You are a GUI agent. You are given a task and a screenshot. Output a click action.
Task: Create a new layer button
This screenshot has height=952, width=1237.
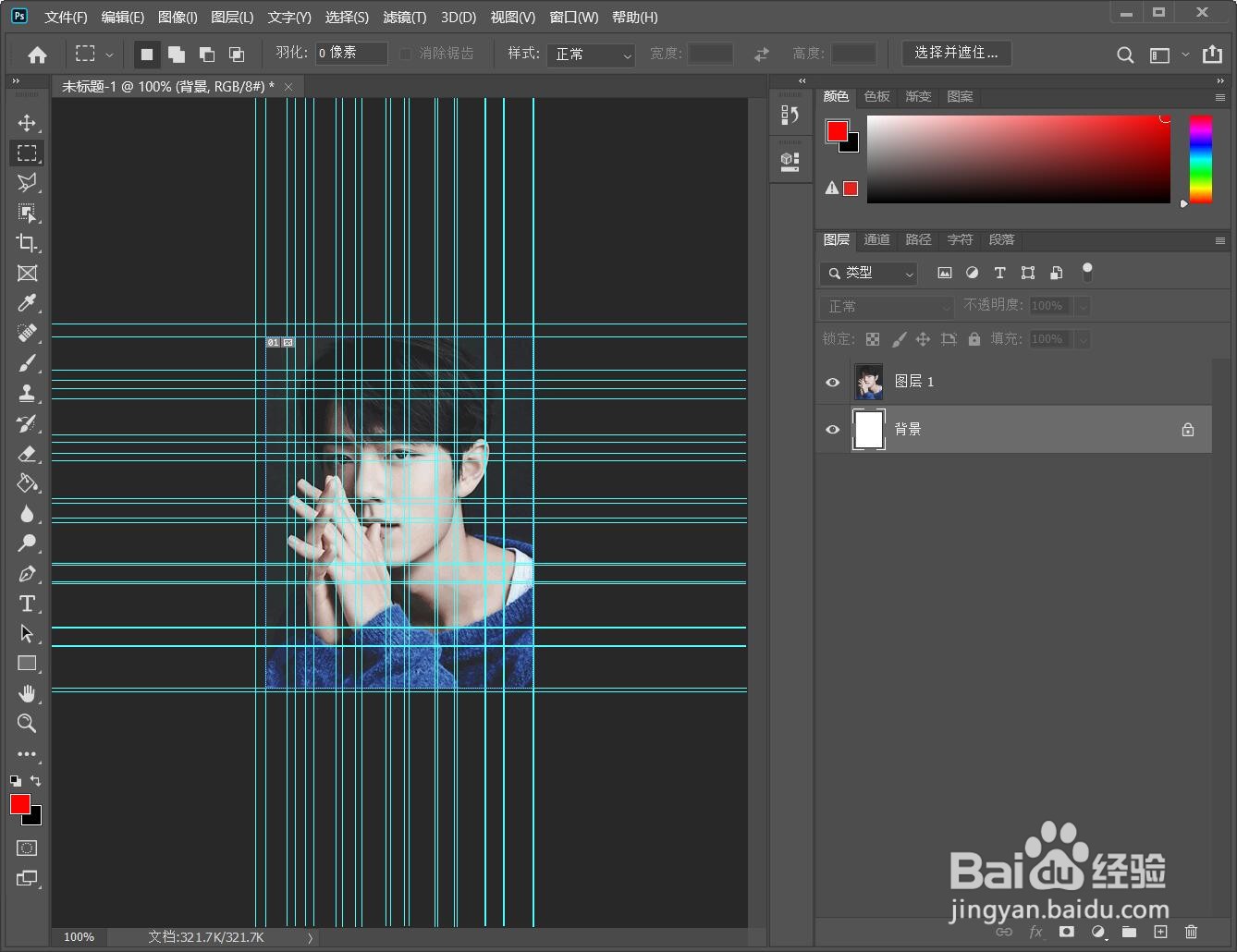[1160, 932]
